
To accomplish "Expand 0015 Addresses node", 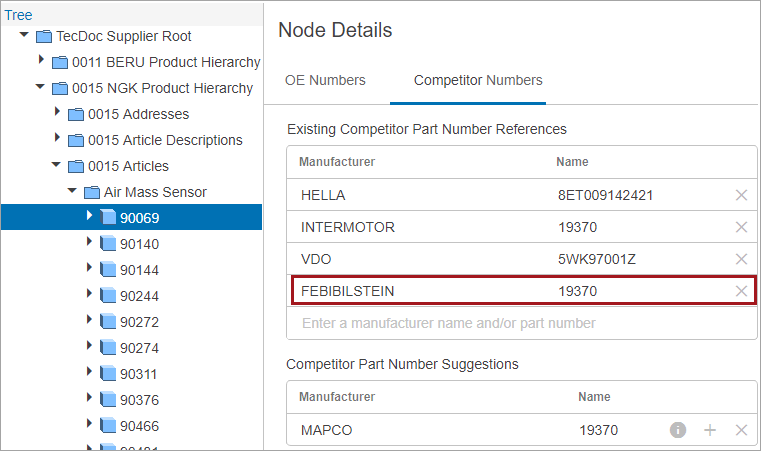I will [57, 111].
